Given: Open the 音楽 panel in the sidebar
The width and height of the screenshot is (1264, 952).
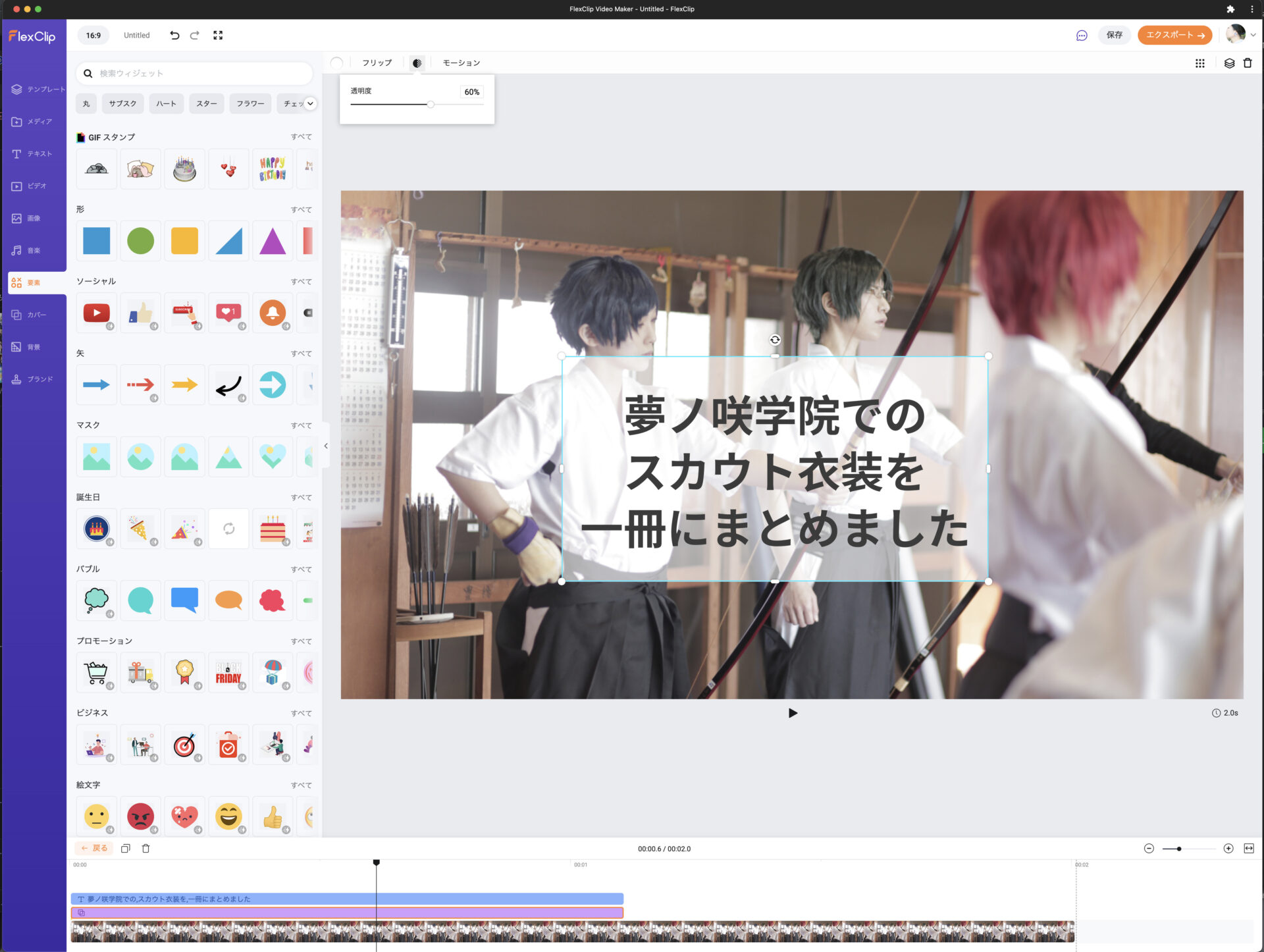Looking at the screenshot, I should click(x=33, y=250).
